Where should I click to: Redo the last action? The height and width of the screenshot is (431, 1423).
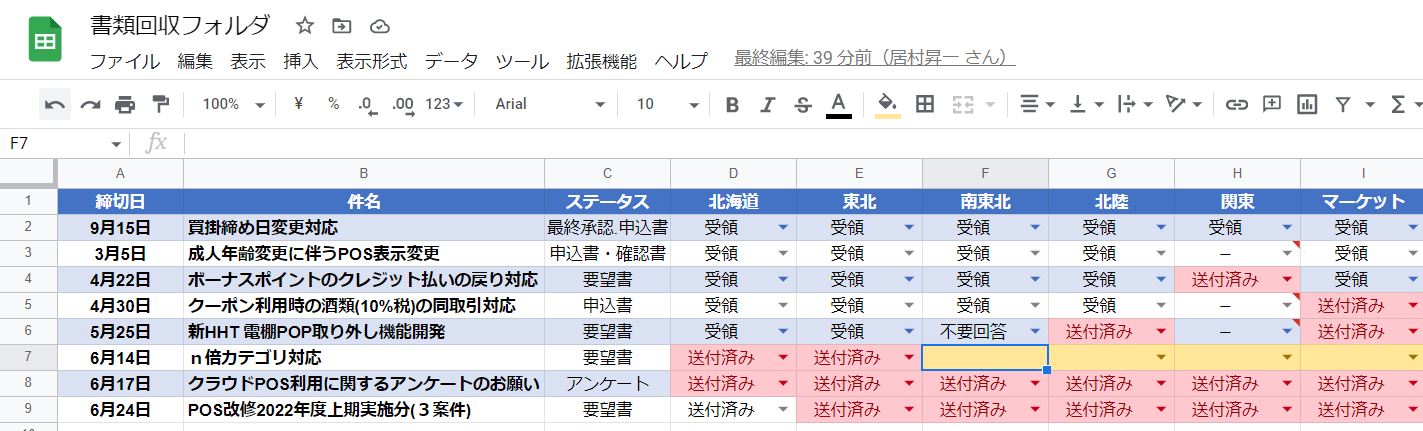90,104
